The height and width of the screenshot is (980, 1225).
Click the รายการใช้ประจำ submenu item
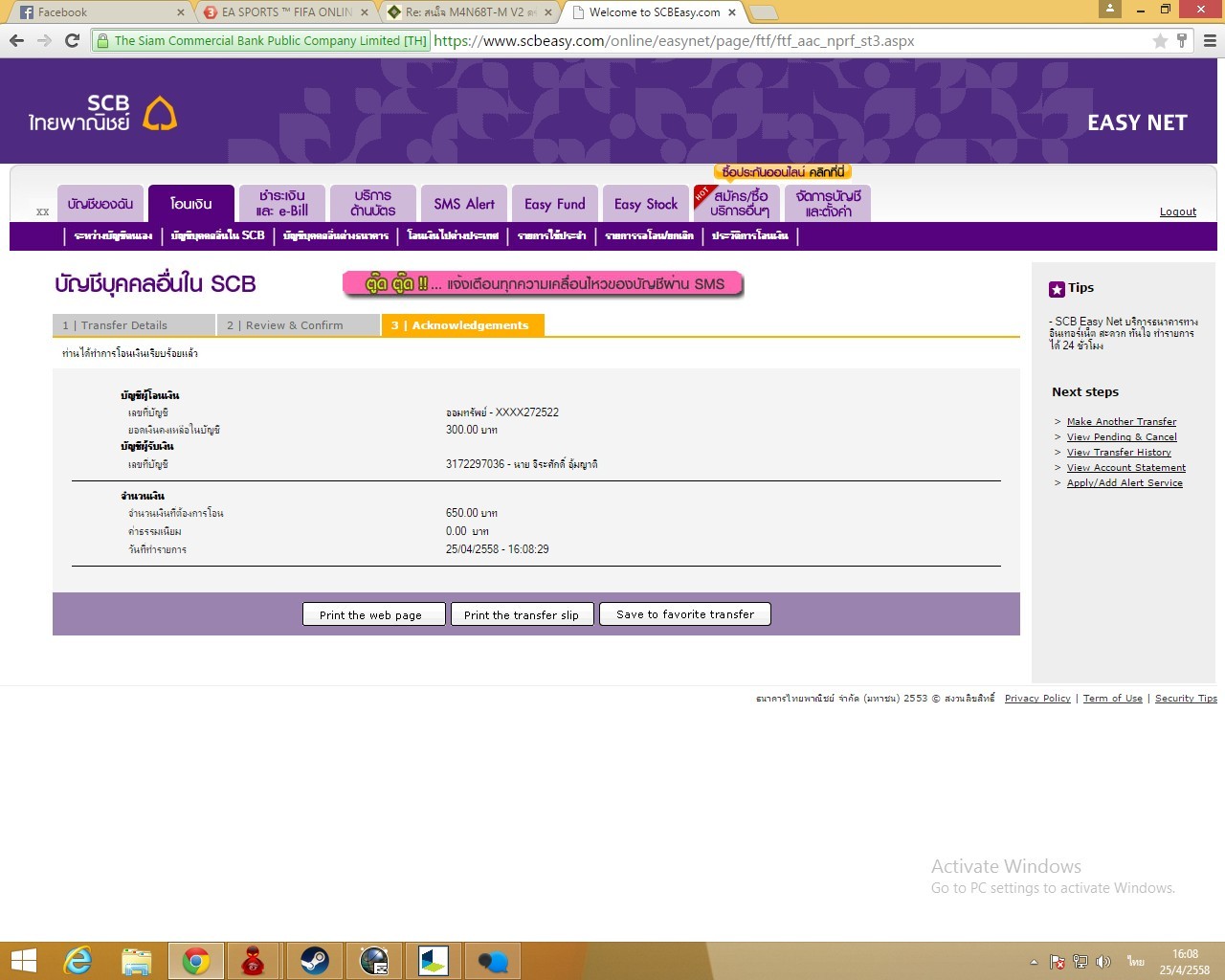point(551,235)
